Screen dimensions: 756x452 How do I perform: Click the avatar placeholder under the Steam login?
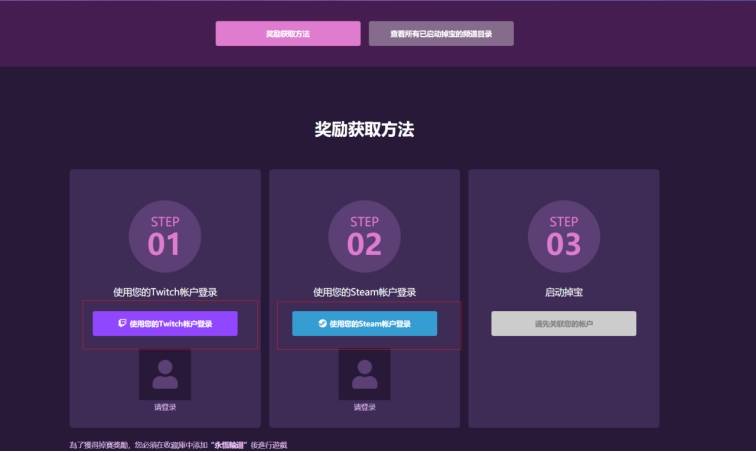[x=364, y=375]
